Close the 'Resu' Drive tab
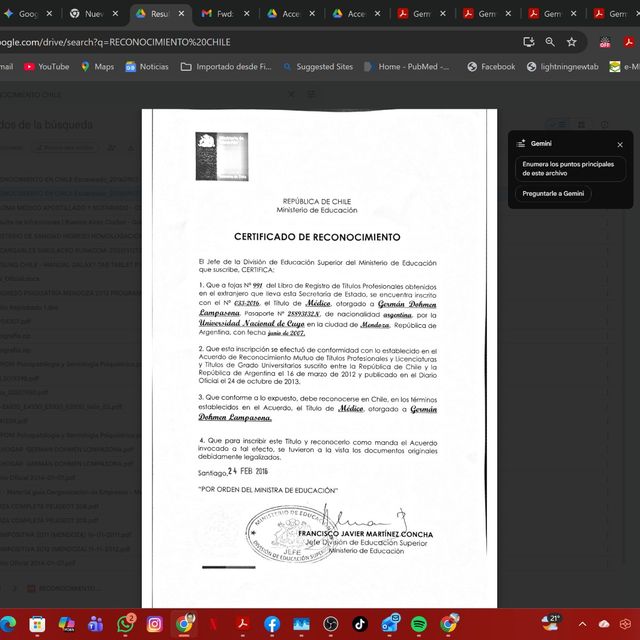 pos(181,13)
